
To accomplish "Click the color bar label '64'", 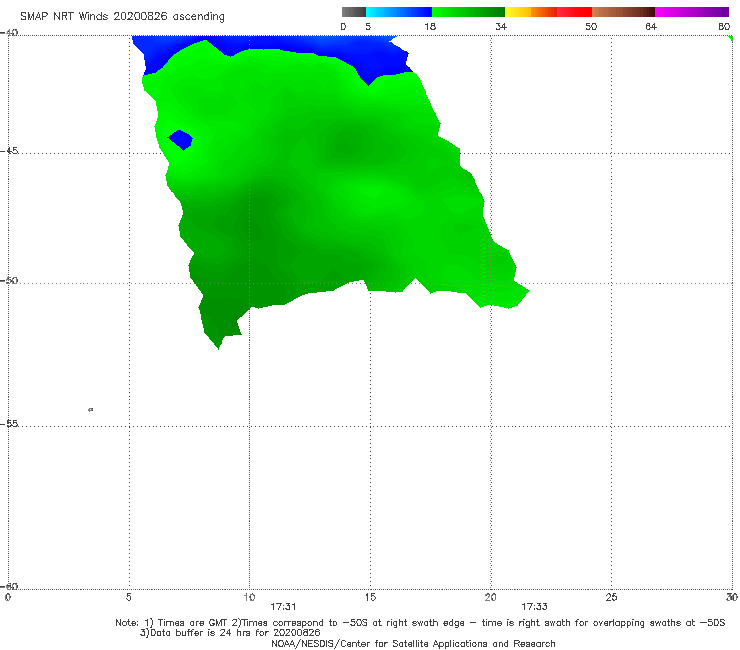I will click(651, 26).
